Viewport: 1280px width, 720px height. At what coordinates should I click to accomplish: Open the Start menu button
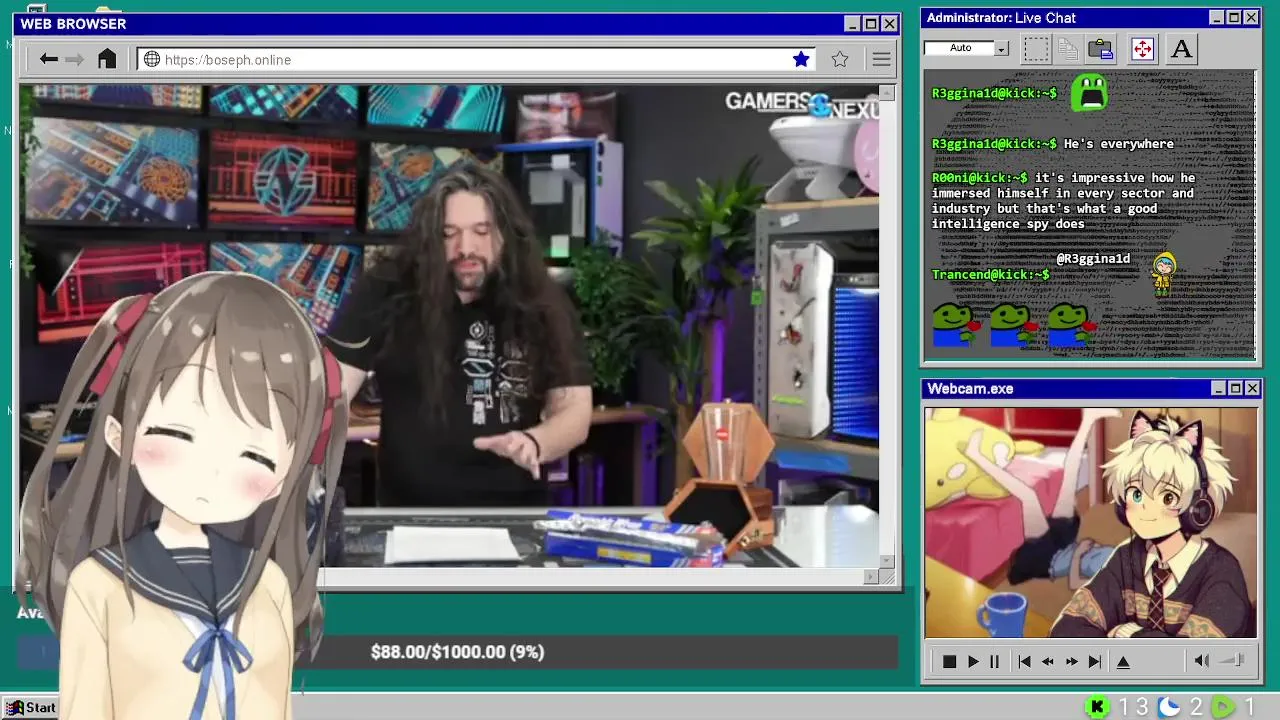coord(31,708)
